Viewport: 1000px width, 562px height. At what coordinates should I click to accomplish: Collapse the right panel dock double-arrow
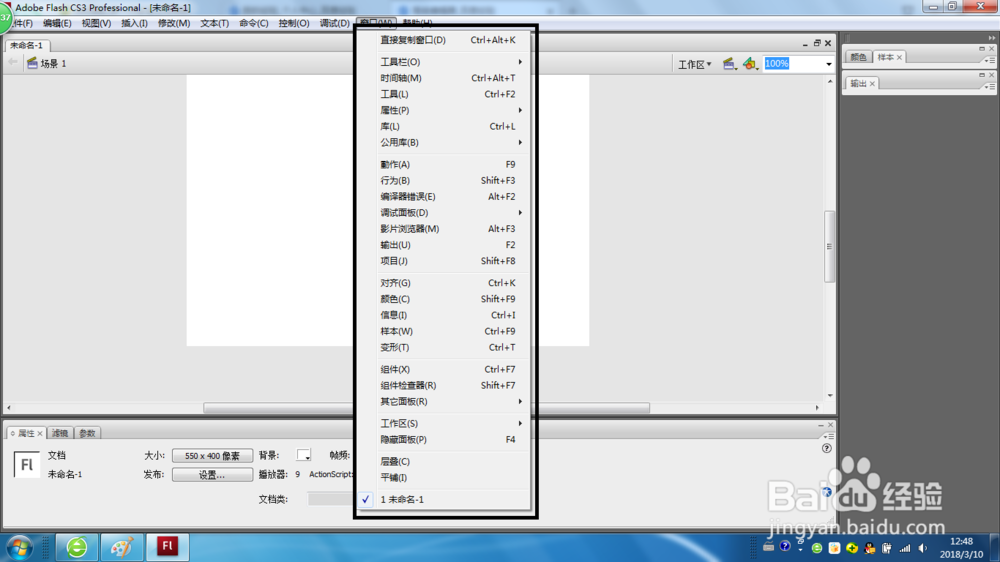pos(991,38)
